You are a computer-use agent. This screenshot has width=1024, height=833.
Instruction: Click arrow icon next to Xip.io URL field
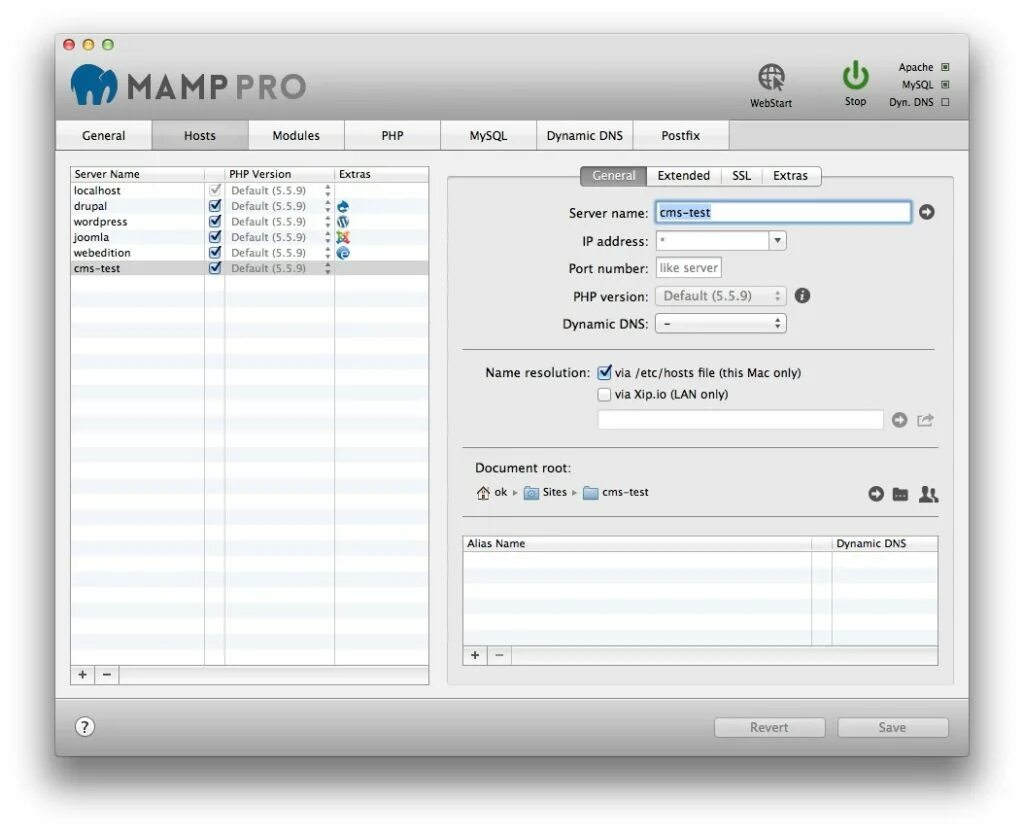point(899,420)
